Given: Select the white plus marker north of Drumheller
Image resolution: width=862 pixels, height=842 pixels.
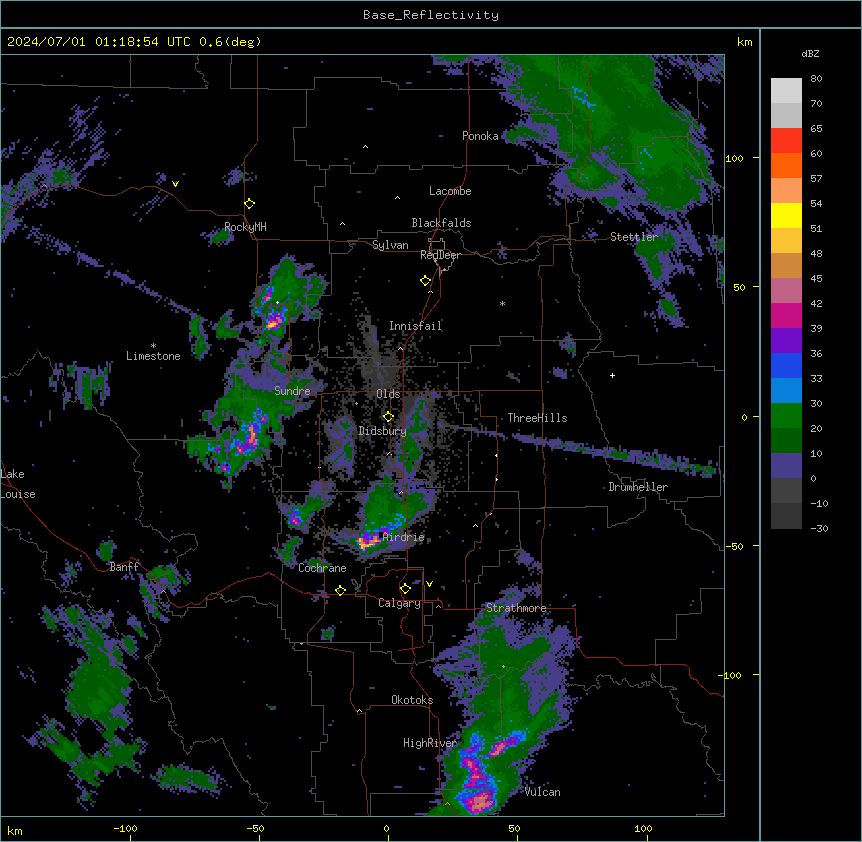Looking at the screenshot, I should [612, 375].
